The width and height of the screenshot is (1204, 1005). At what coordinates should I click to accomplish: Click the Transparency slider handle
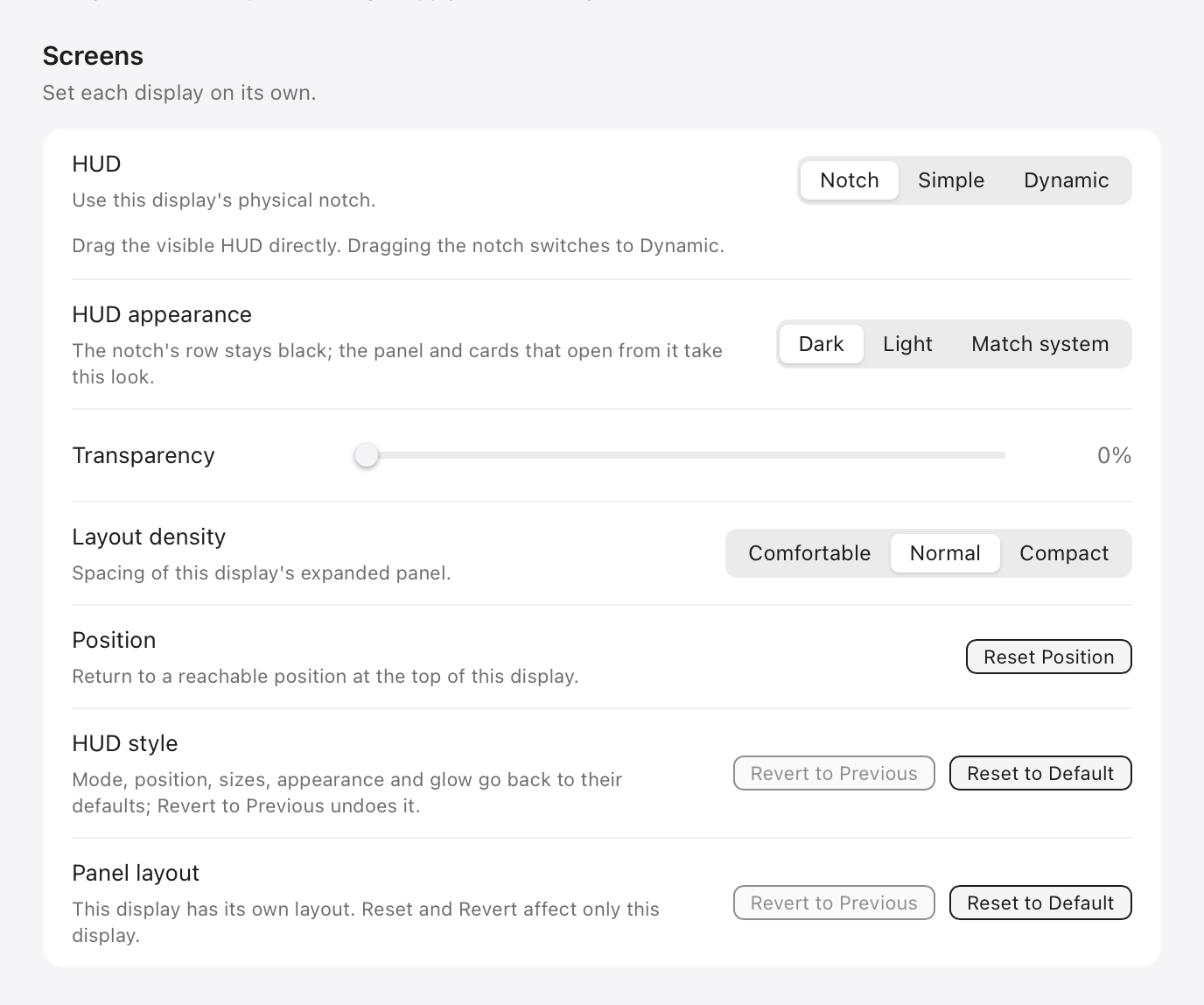coord(367,455)
